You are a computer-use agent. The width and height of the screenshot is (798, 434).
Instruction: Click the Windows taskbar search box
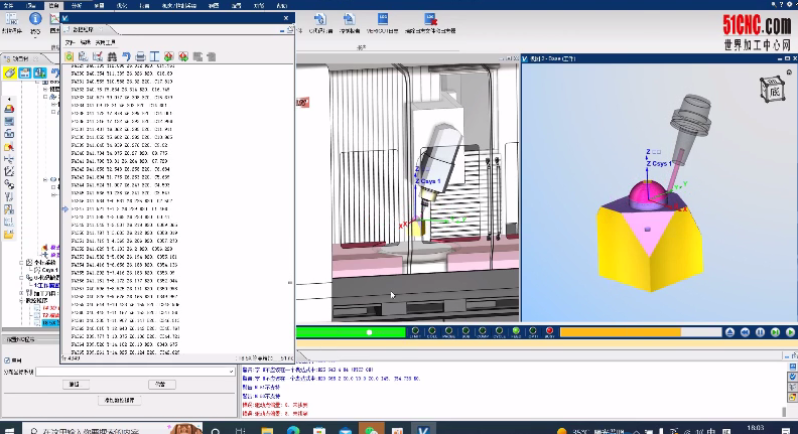pyautogui.click(x=90, y=428)
